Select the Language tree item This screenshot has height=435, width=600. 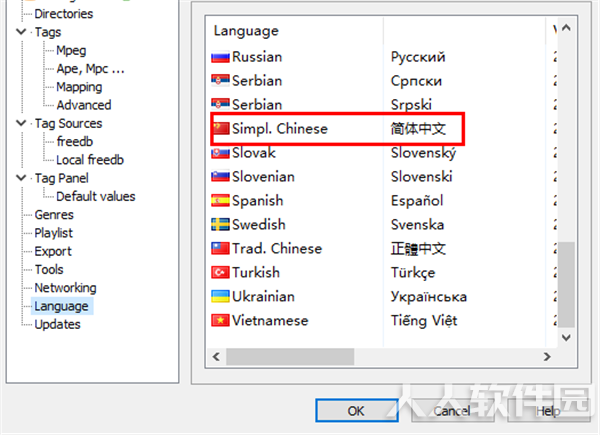click(62, 306)
